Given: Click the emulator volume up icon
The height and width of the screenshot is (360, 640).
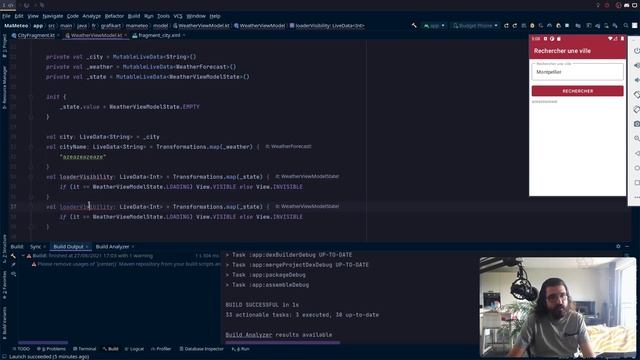Looking at the screenshot, I should click(636, 65).
